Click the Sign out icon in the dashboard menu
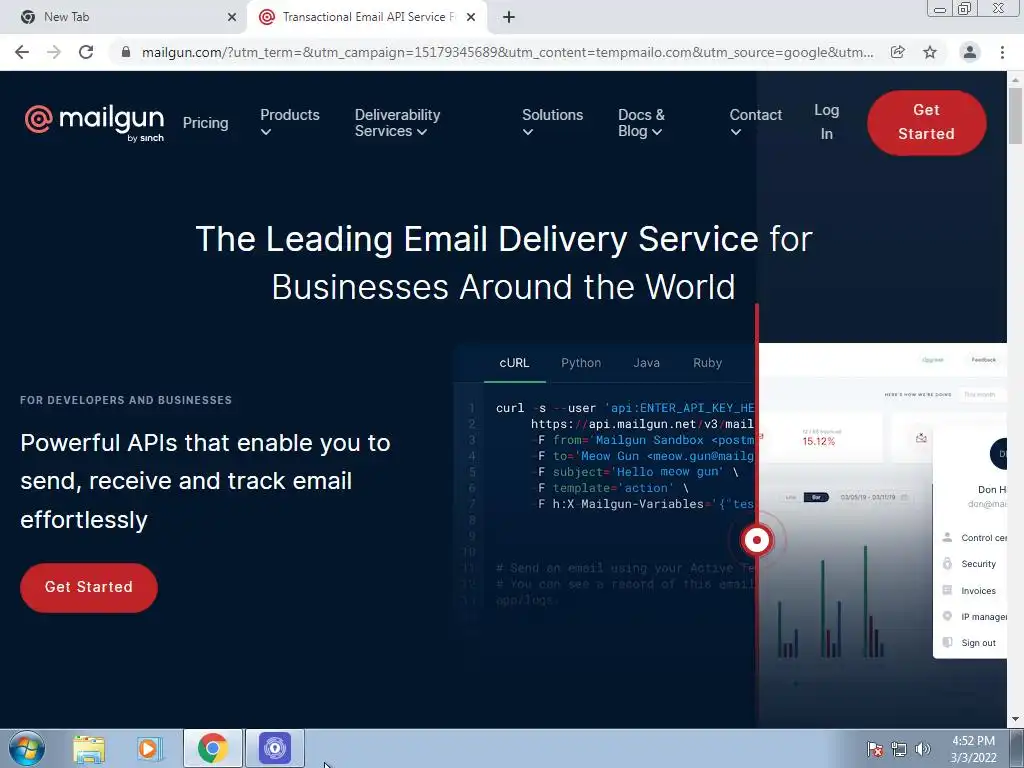The width and height of the screenshot is (1024, 768). pyautogui.click(x=947, y=643)
